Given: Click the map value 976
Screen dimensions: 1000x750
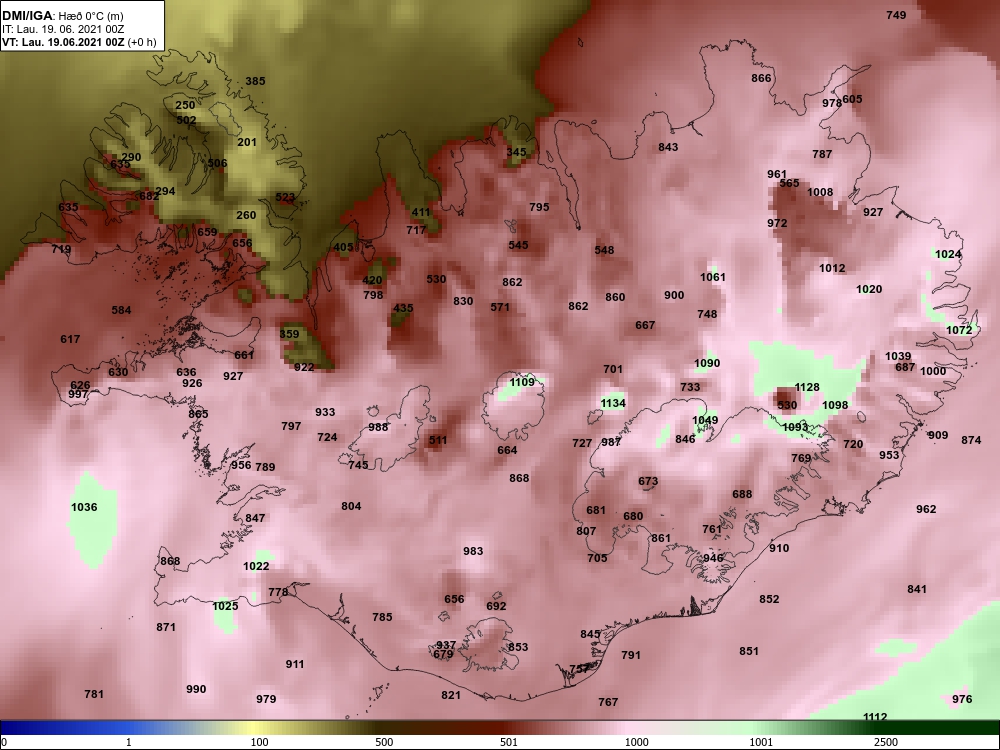Looking at the screenshot, I should (962, 699).
